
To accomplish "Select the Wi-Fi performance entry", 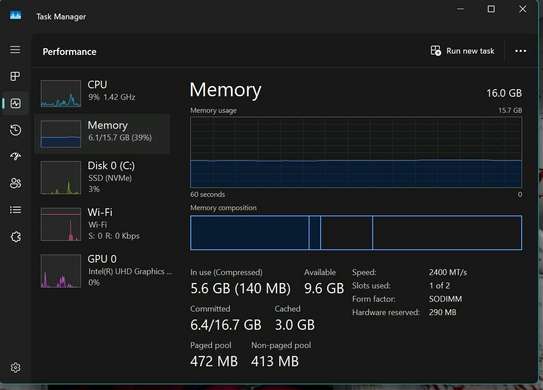I will click(x=102, y=224).
